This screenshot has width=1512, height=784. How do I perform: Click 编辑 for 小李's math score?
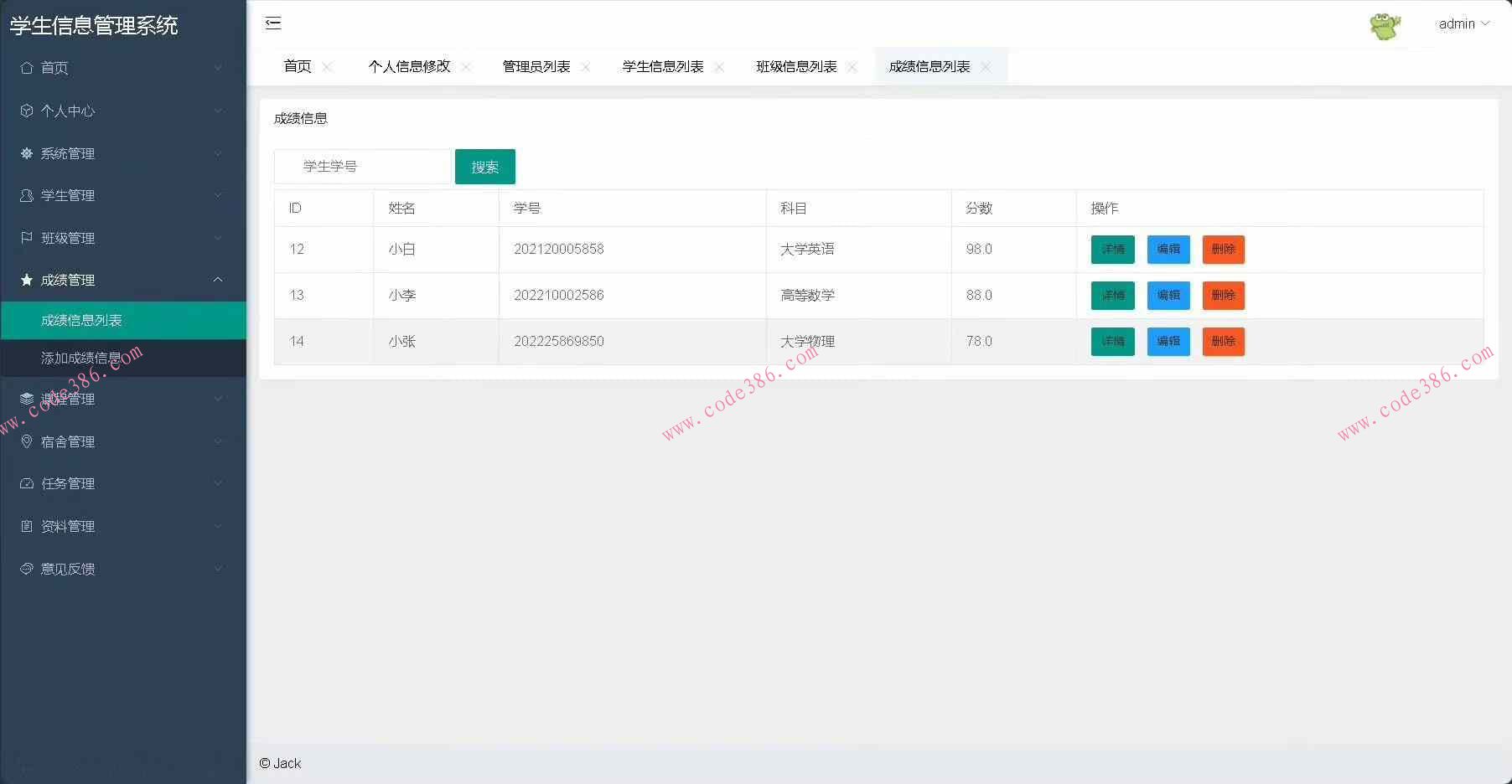click(1168, 295)
